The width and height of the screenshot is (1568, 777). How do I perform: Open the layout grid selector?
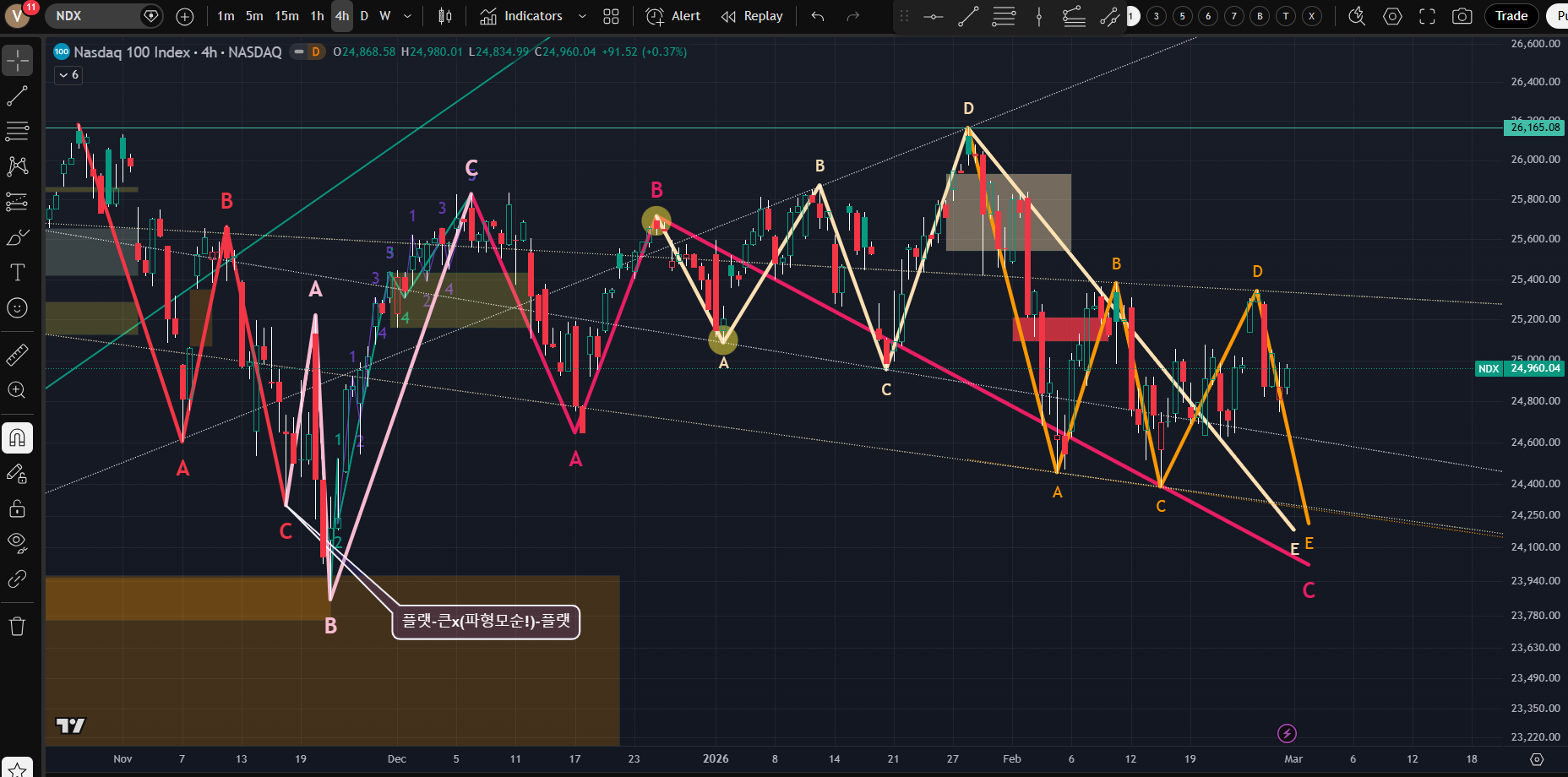pos(611,16)
